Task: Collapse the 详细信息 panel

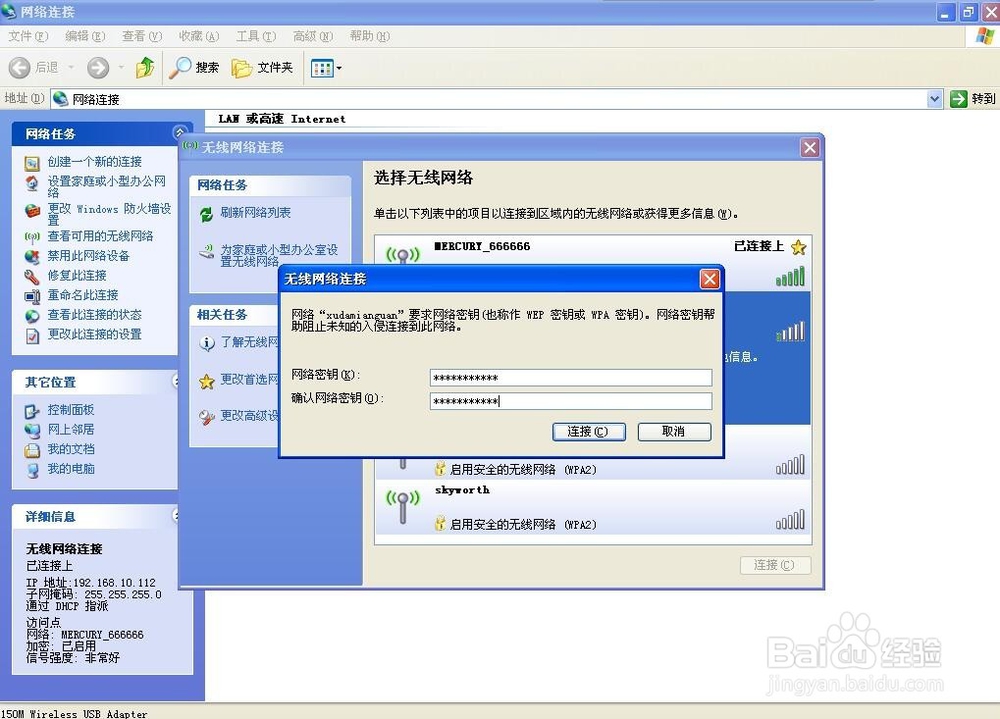Action: (175, 515)
